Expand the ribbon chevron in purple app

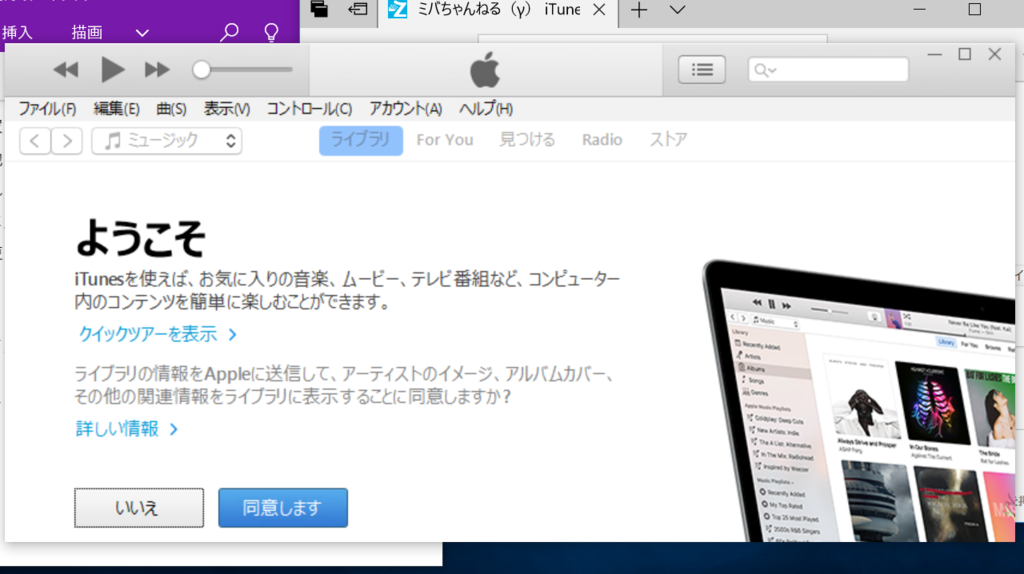[x=142, y=33]
